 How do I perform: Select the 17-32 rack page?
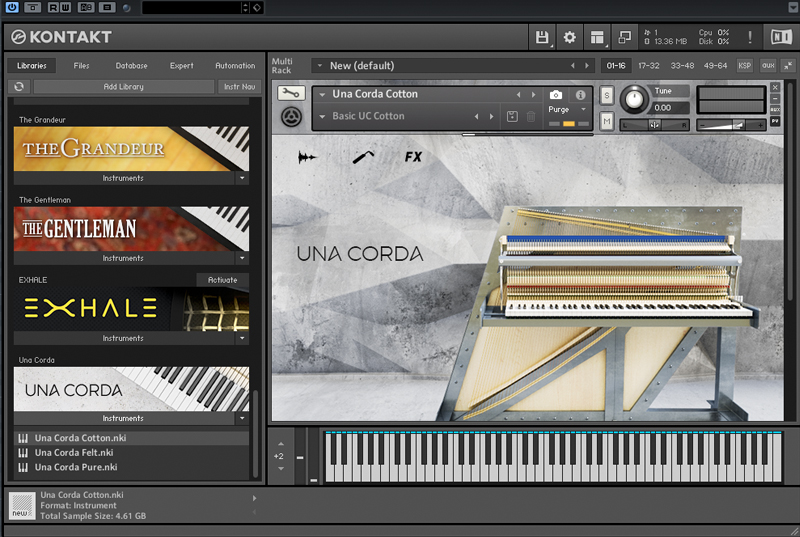pos(648,65)
